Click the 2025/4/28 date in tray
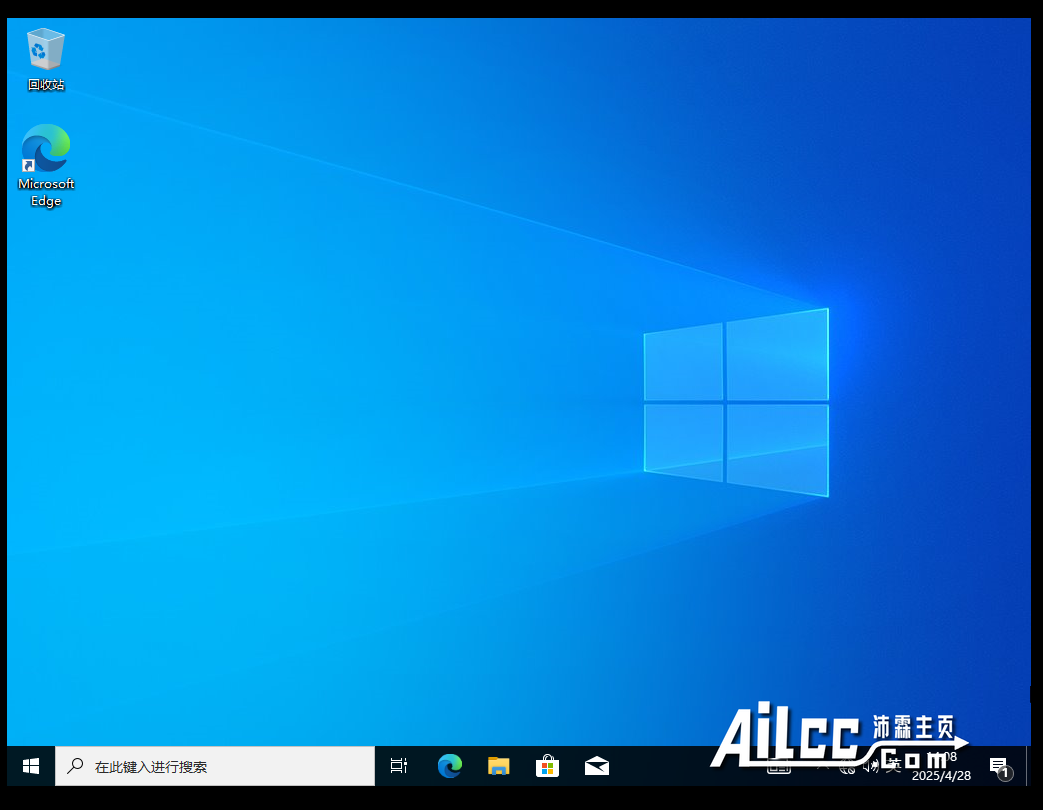This screenshot has width=1043, height=810. (x=941, y=775)
